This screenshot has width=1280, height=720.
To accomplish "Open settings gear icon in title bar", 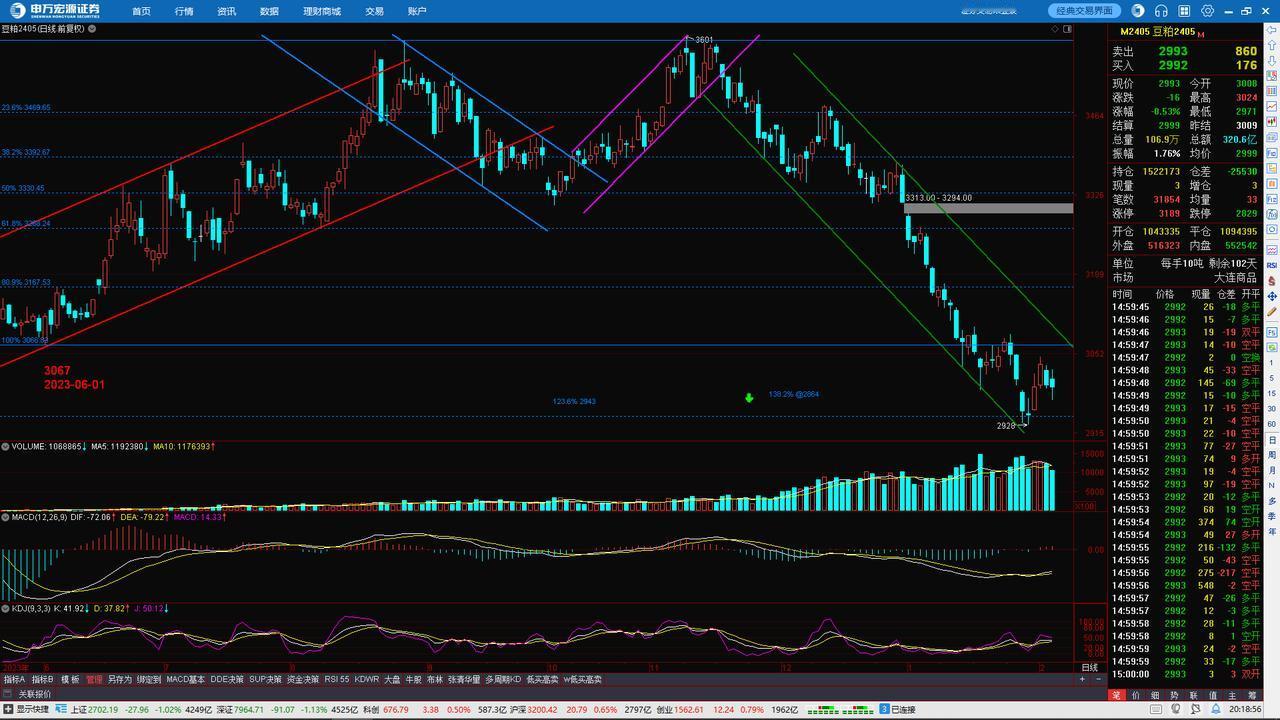I will tap(1208, 11).
